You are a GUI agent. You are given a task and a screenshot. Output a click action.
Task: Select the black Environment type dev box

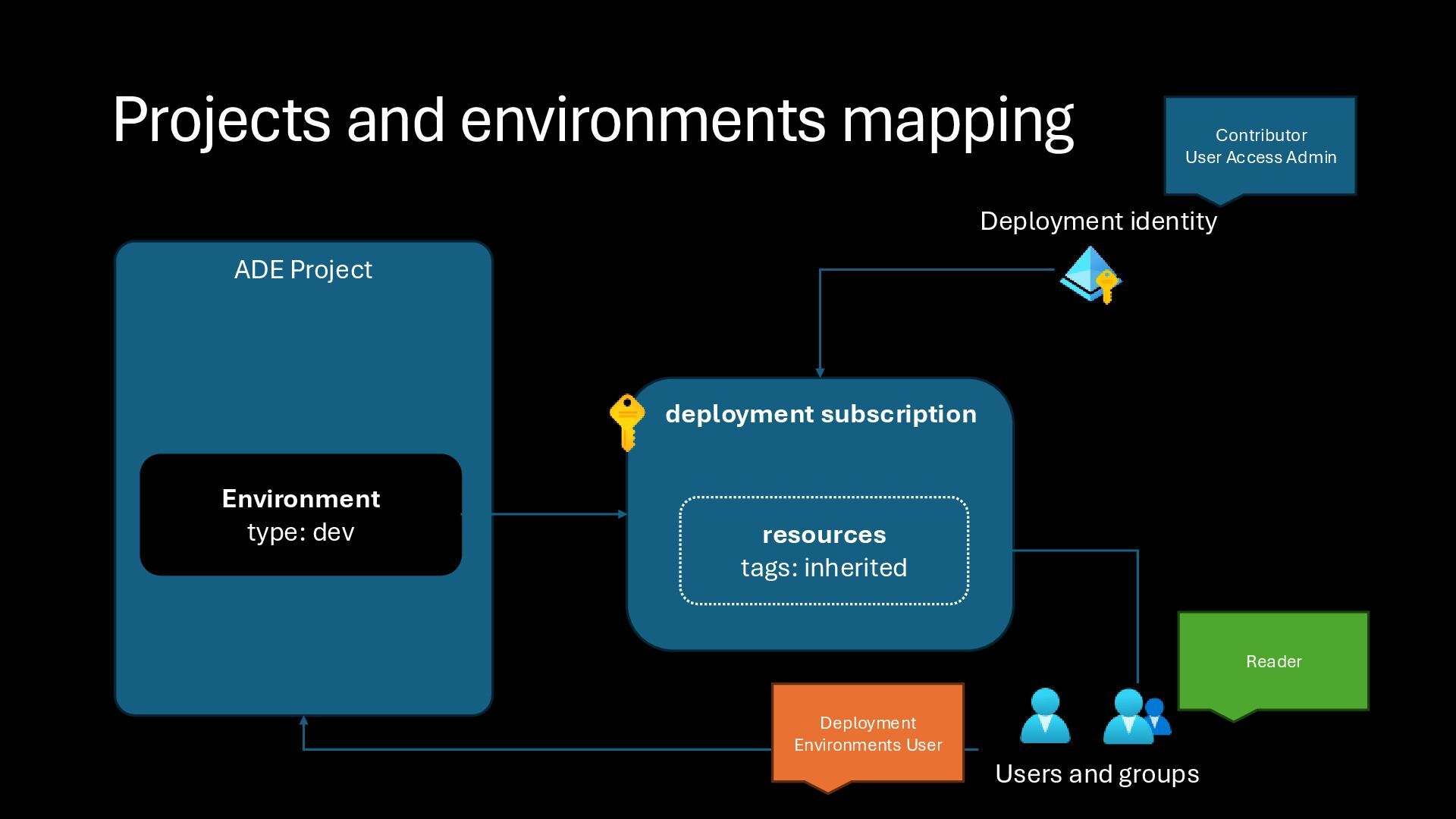coord(301,515)
